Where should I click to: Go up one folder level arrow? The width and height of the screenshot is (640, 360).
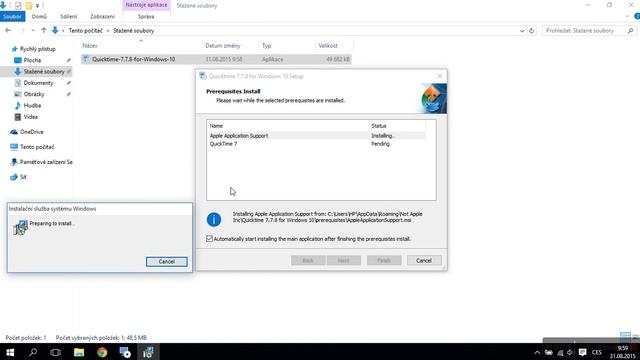[x=43, y=31]
